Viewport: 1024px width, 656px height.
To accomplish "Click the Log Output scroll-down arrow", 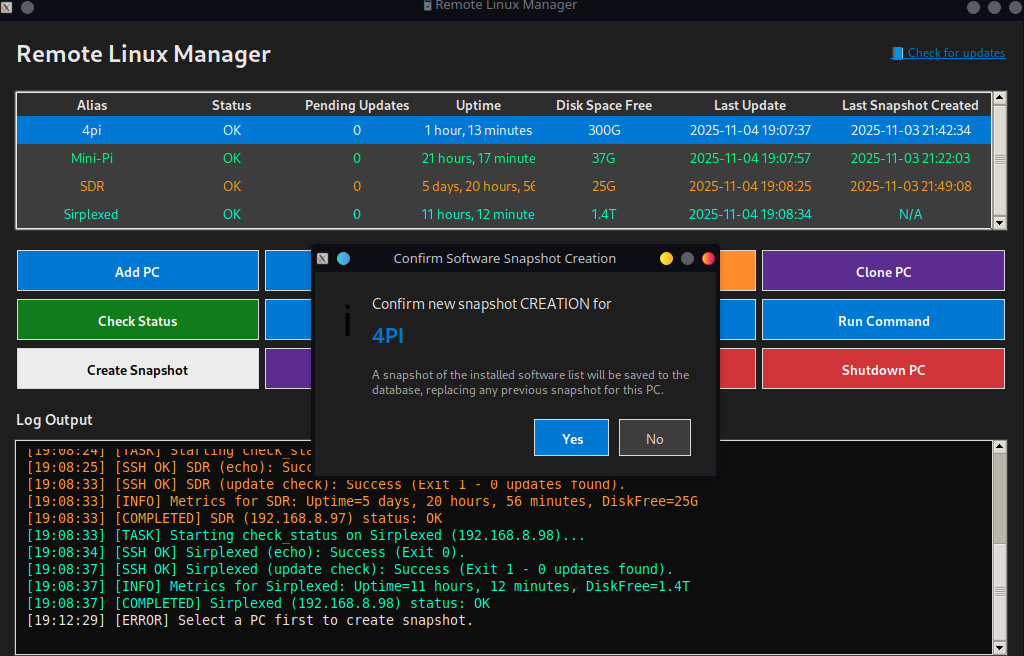I will coord(998,648).
